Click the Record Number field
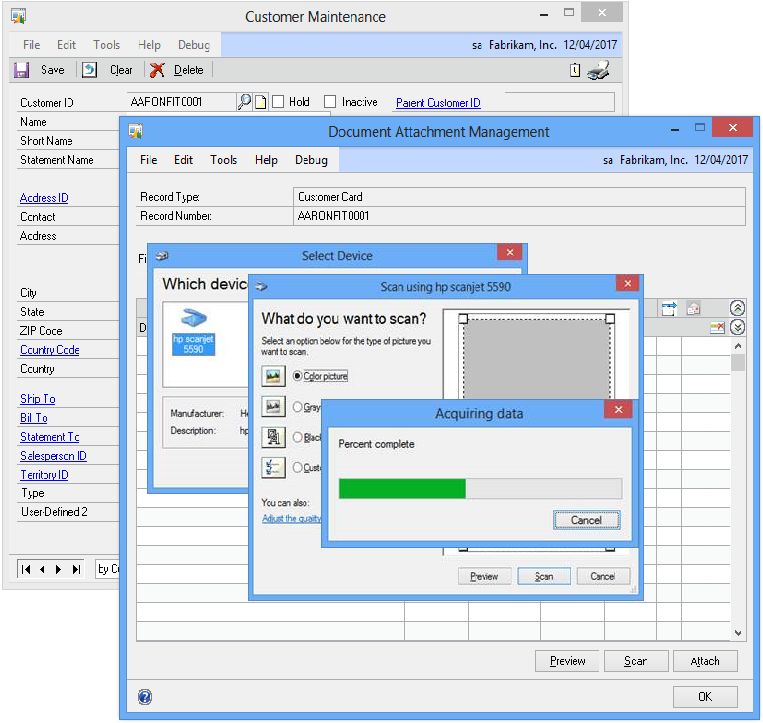This screenshot has width=763, height=723. 519,216
